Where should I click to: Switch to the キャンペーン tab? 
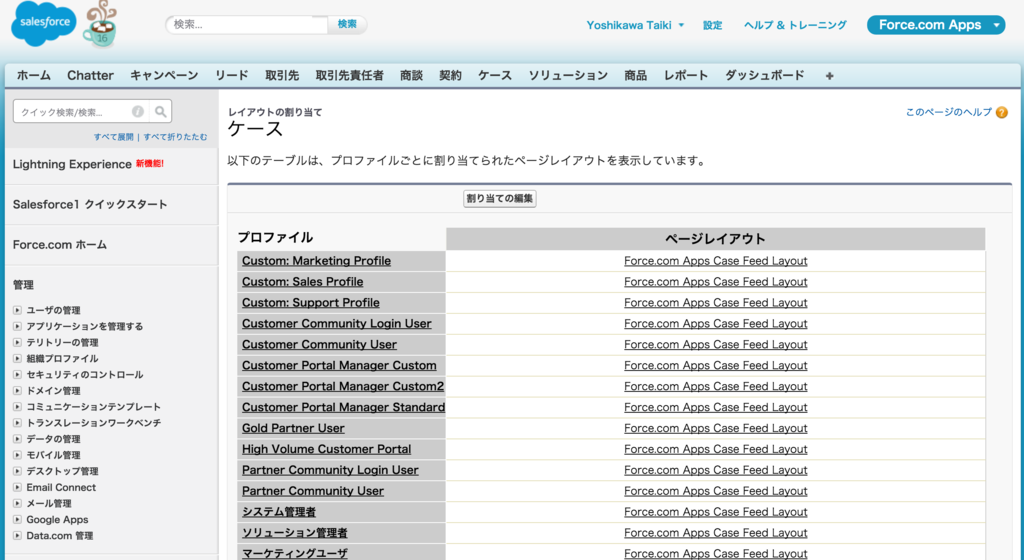(x=164, y=76)
